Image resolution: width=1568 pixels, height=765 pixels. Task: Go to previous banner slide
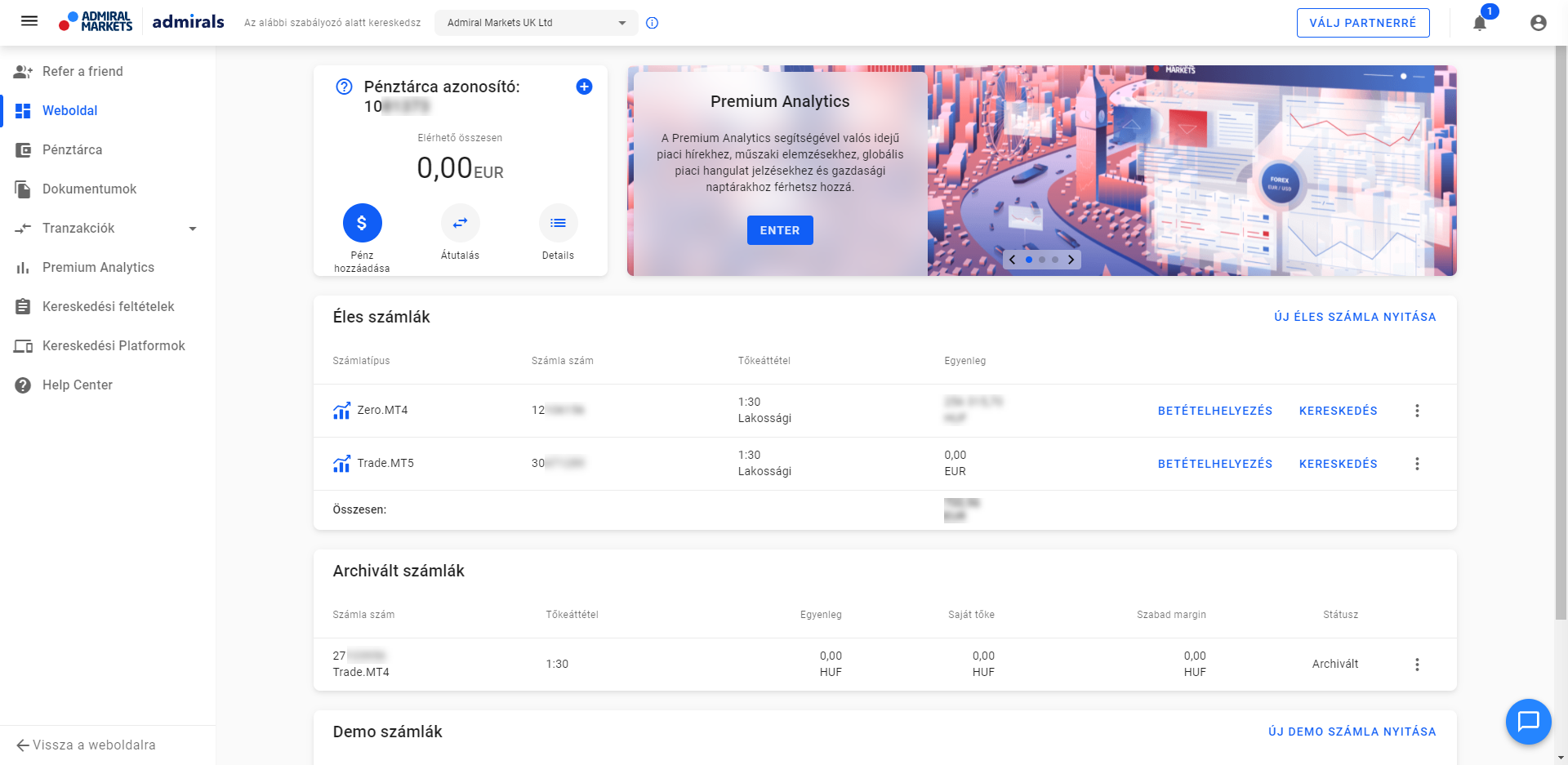point(1013,260)
